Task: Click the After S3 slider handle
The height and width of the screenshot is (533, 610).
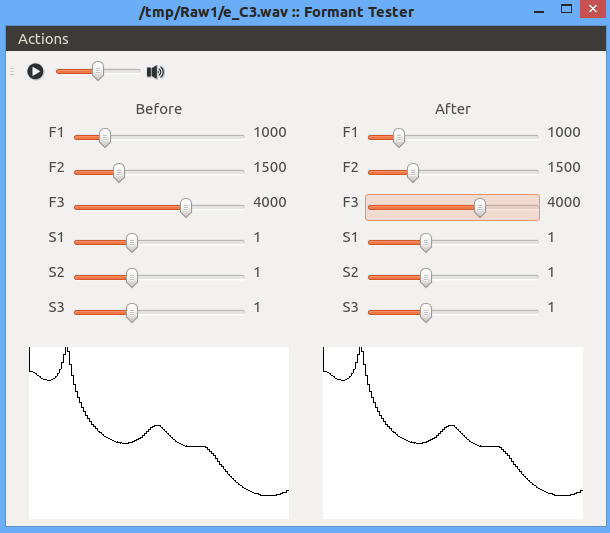Action: [x=426, y=312]
